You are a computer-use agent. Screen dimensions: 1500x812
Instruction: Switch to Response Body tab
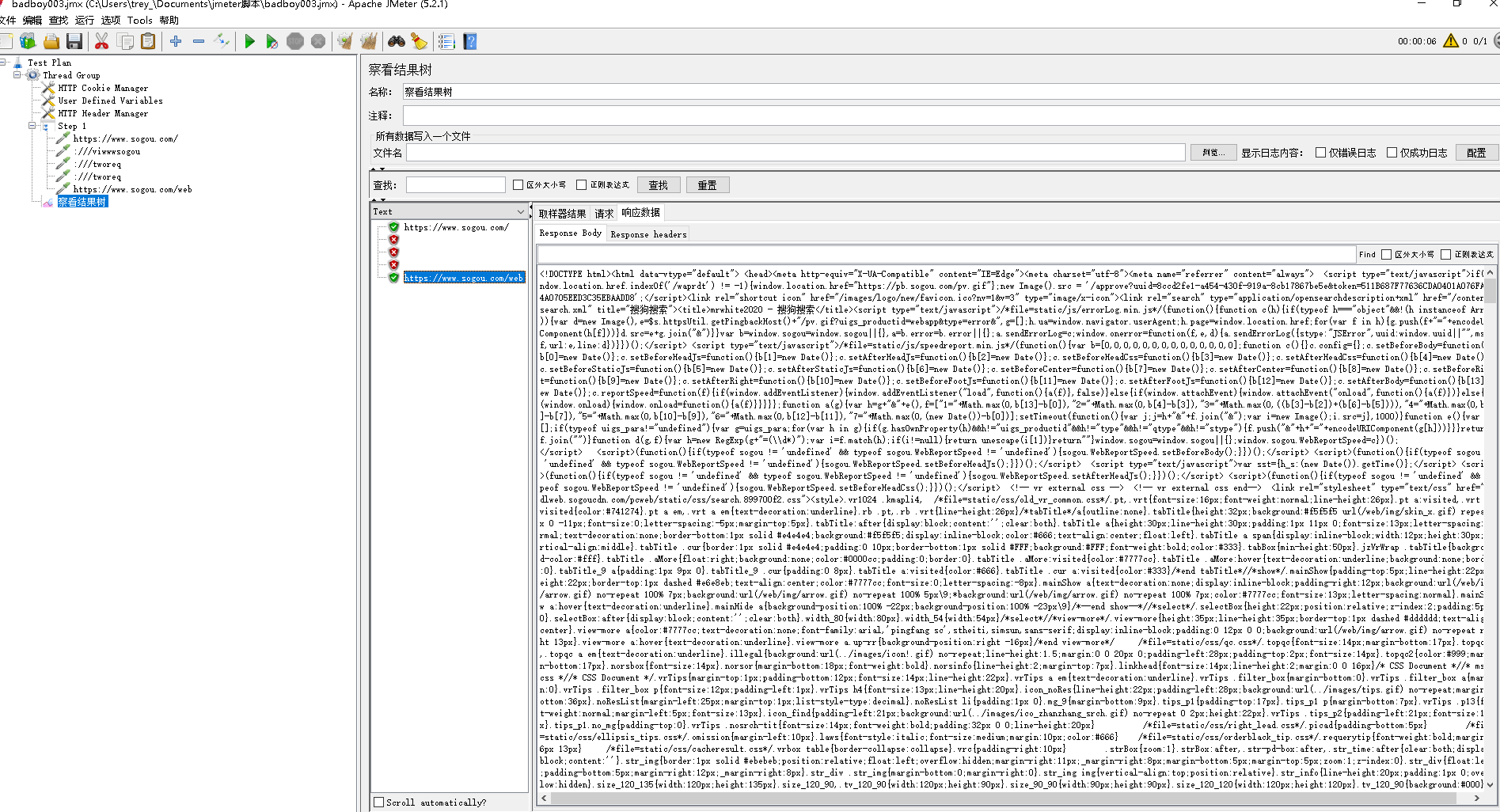[x=571, y=233]
